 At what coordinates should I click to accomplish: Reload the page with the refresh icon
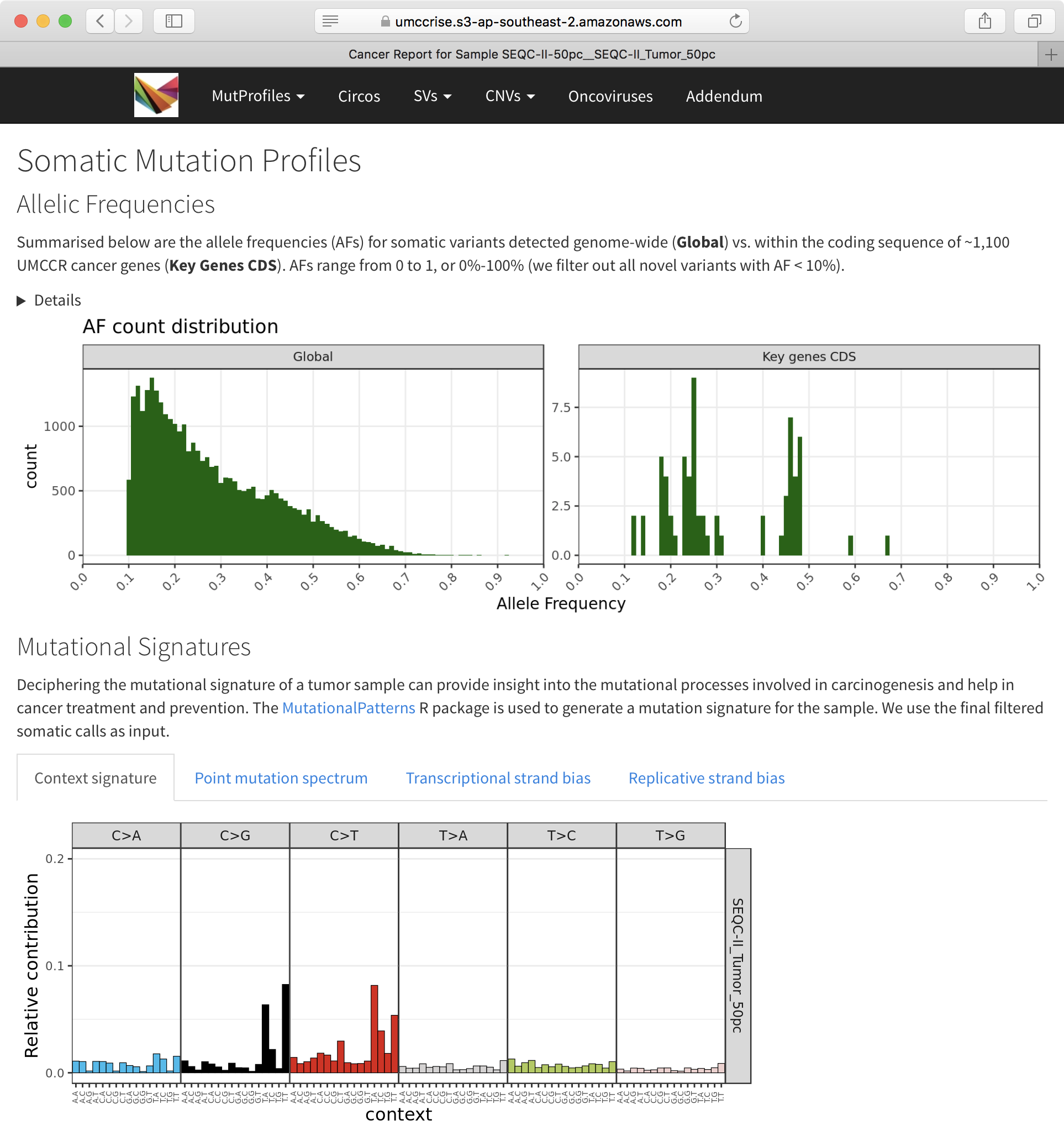(x=735, y=21)
